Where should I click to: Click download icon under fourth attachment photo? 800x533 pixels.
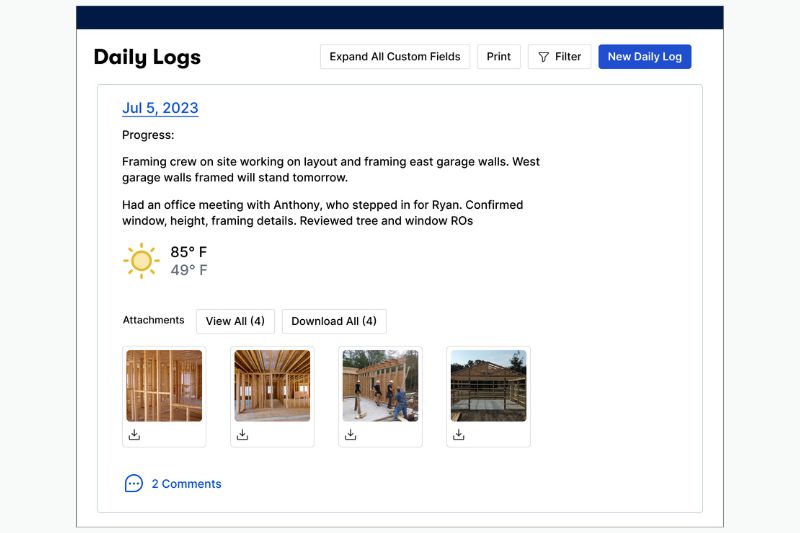click(x=458, y=435)
